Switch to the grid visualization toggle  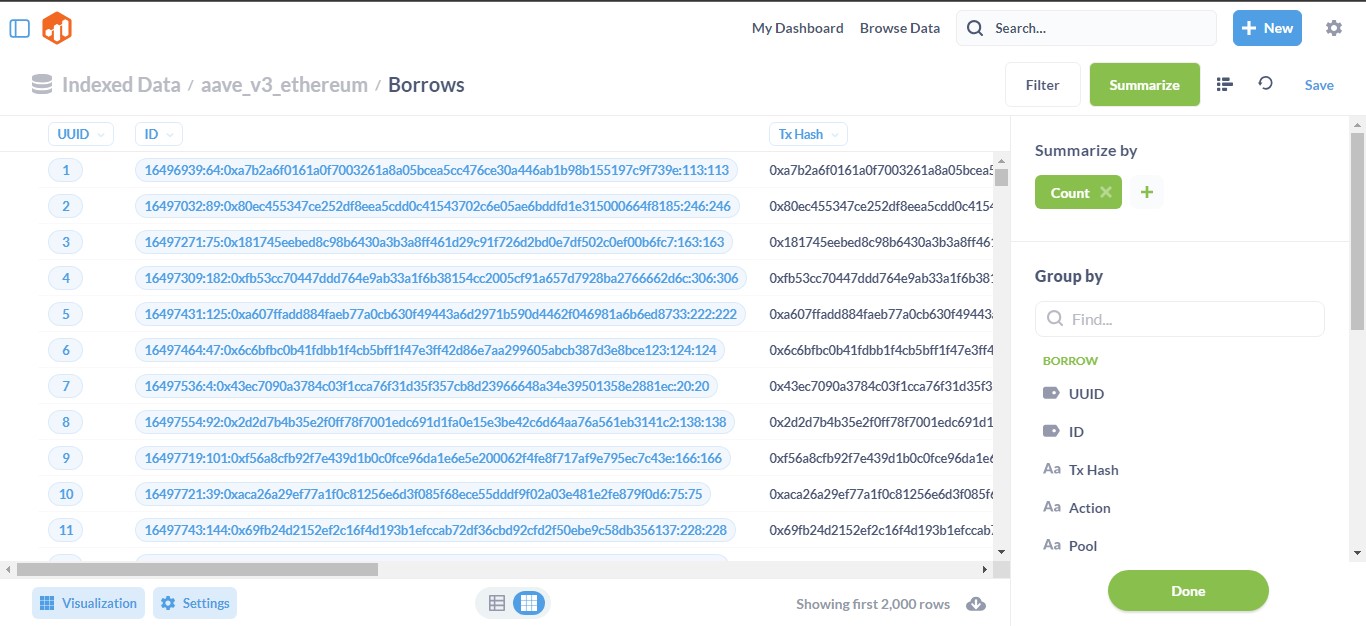(x=529, y=603)
